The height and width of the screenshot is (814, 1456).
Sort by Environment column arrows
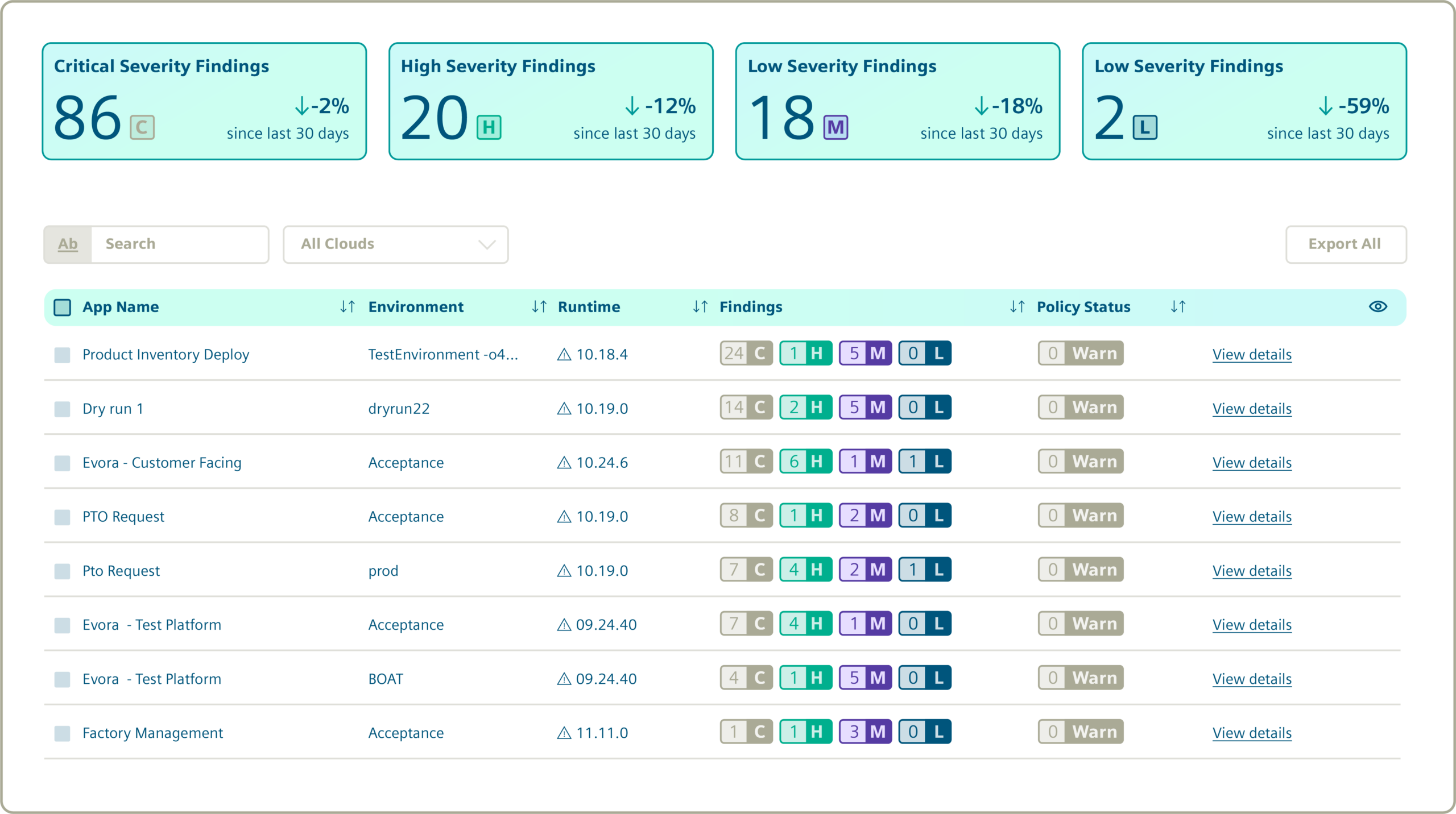point(539,307)
